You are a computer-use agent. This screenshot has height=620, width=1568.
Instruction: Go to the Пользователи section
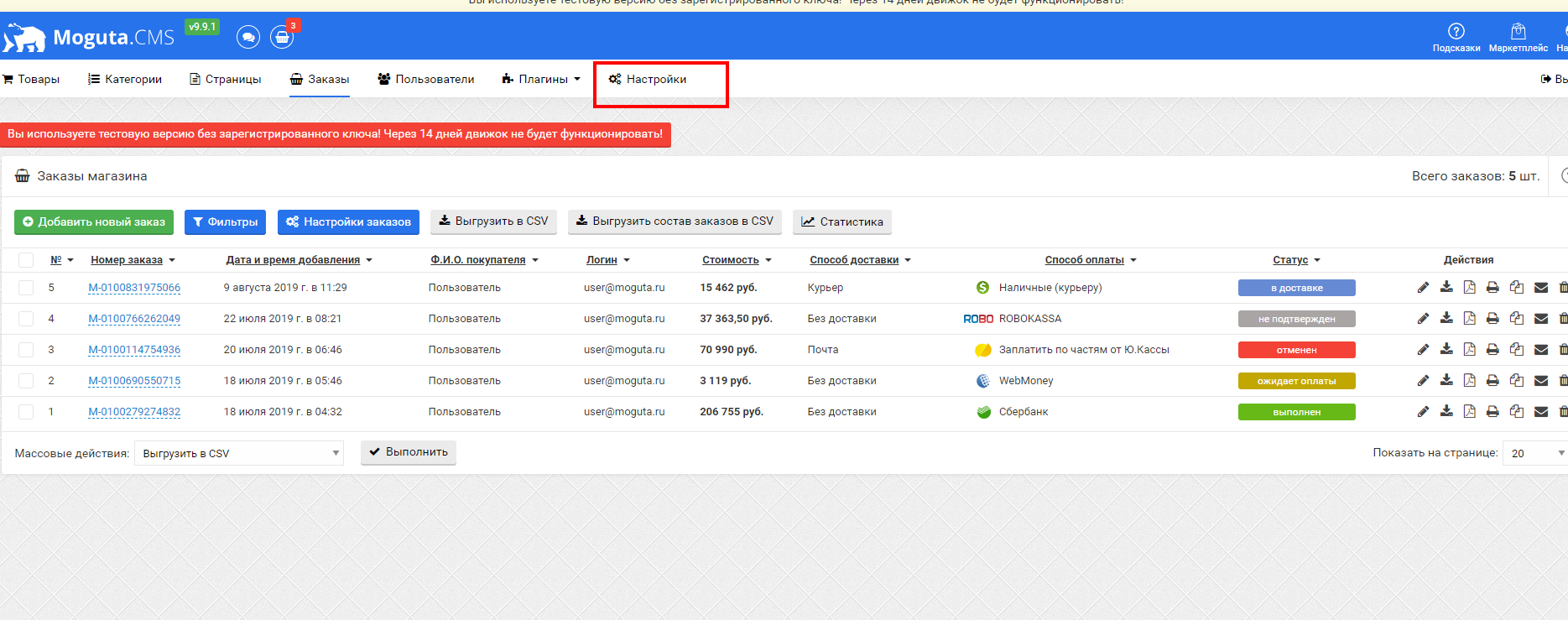coord(425,79)
